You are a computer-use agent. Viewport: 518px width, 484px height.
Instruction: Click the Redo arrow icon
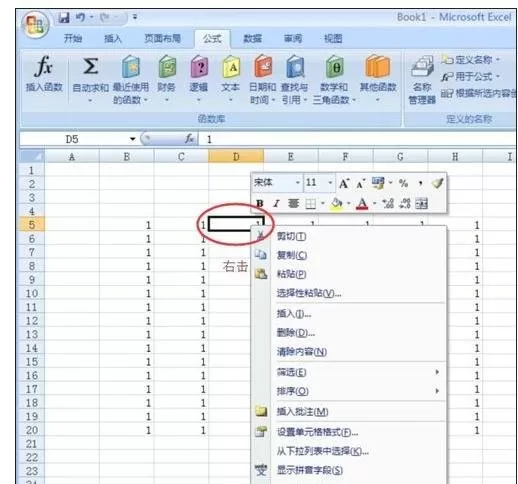104,17
